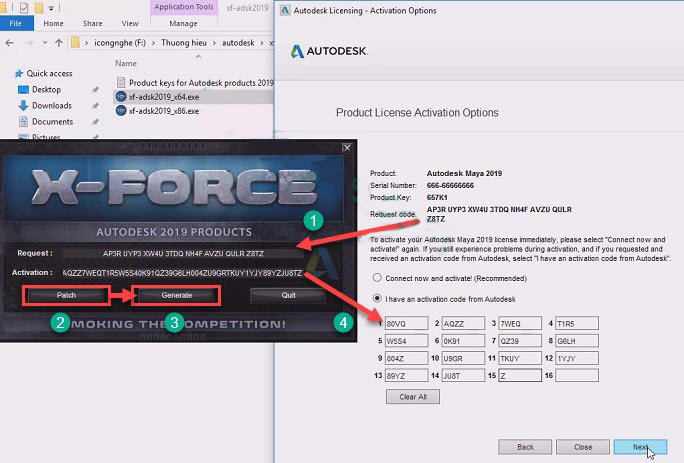Image resolution: width=684 pixels, height=463 pixels.
Task: Click the Back button in Autodesk Licensing
Action: (525, 447)
